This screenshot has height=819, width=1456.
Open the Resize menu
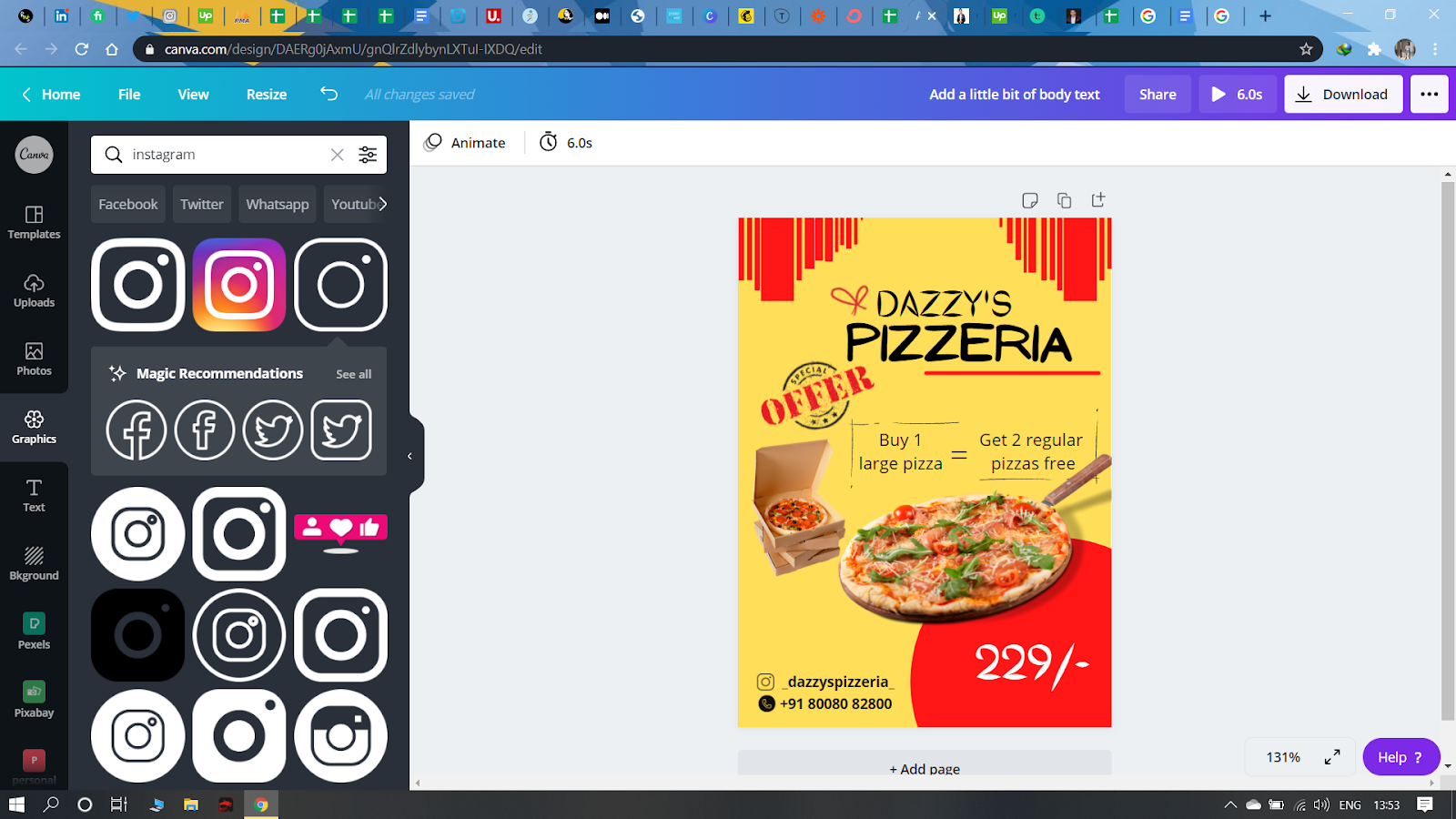(267, 94)
